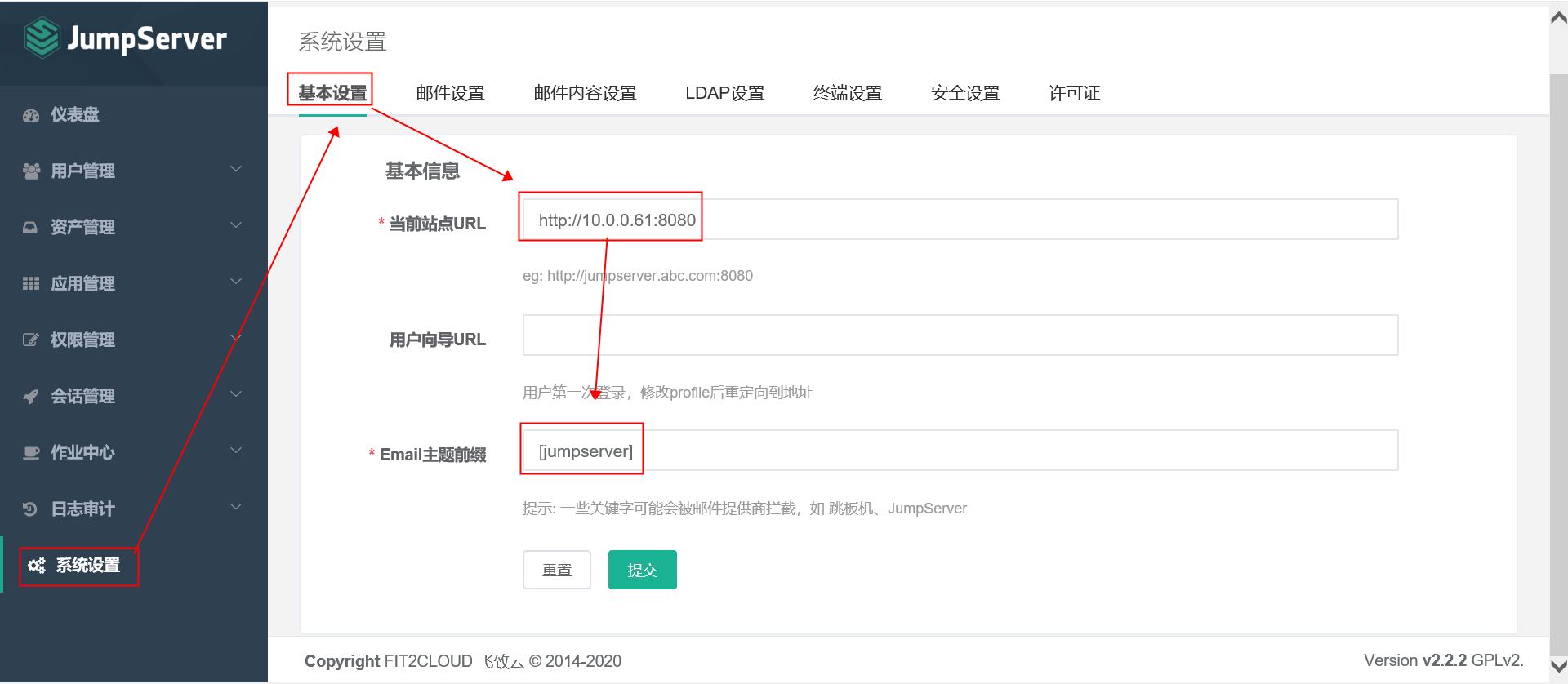The height and width of the screenshot is (684, 1568).
Task: Click the JumpServer logo icon
Action: (x=42, y=38)
